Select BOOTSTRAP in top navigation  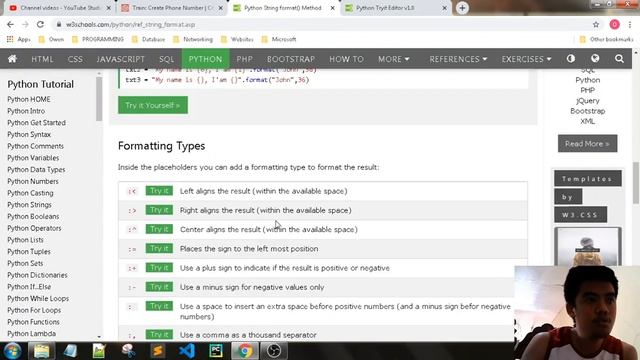point(291,59)
